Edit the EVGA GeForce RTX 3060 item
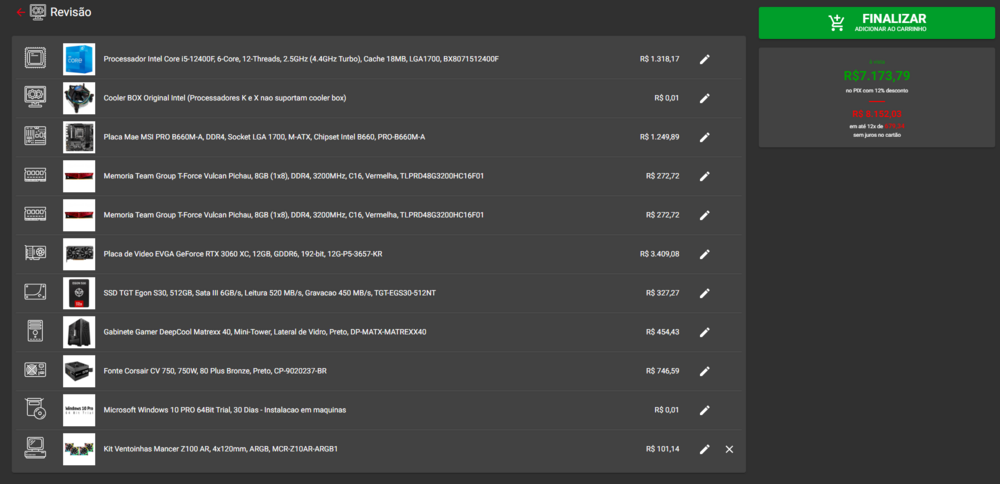 pos(704,254)
